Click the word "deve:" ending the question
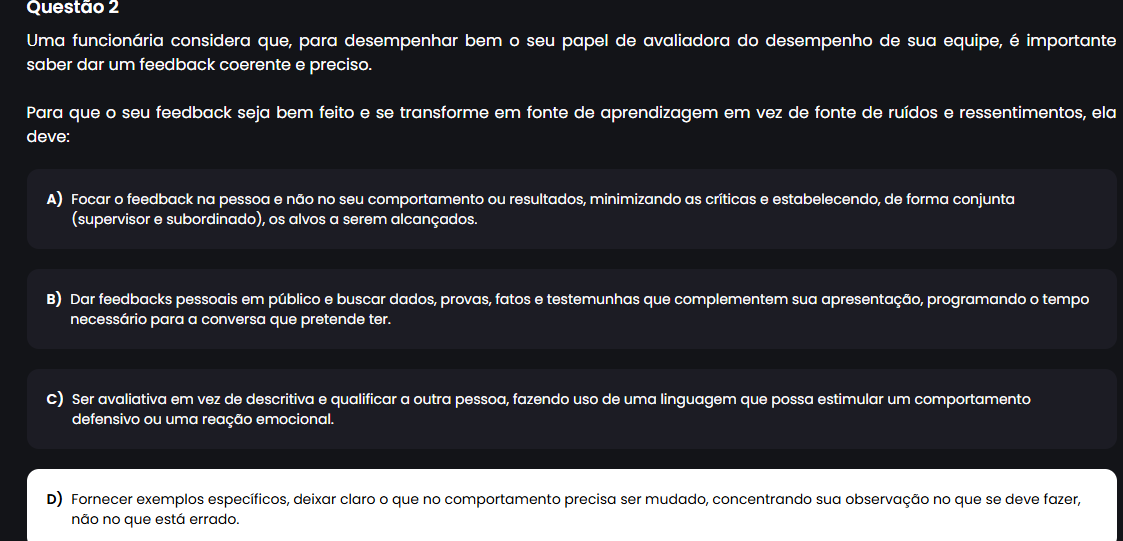 point(48,135)
